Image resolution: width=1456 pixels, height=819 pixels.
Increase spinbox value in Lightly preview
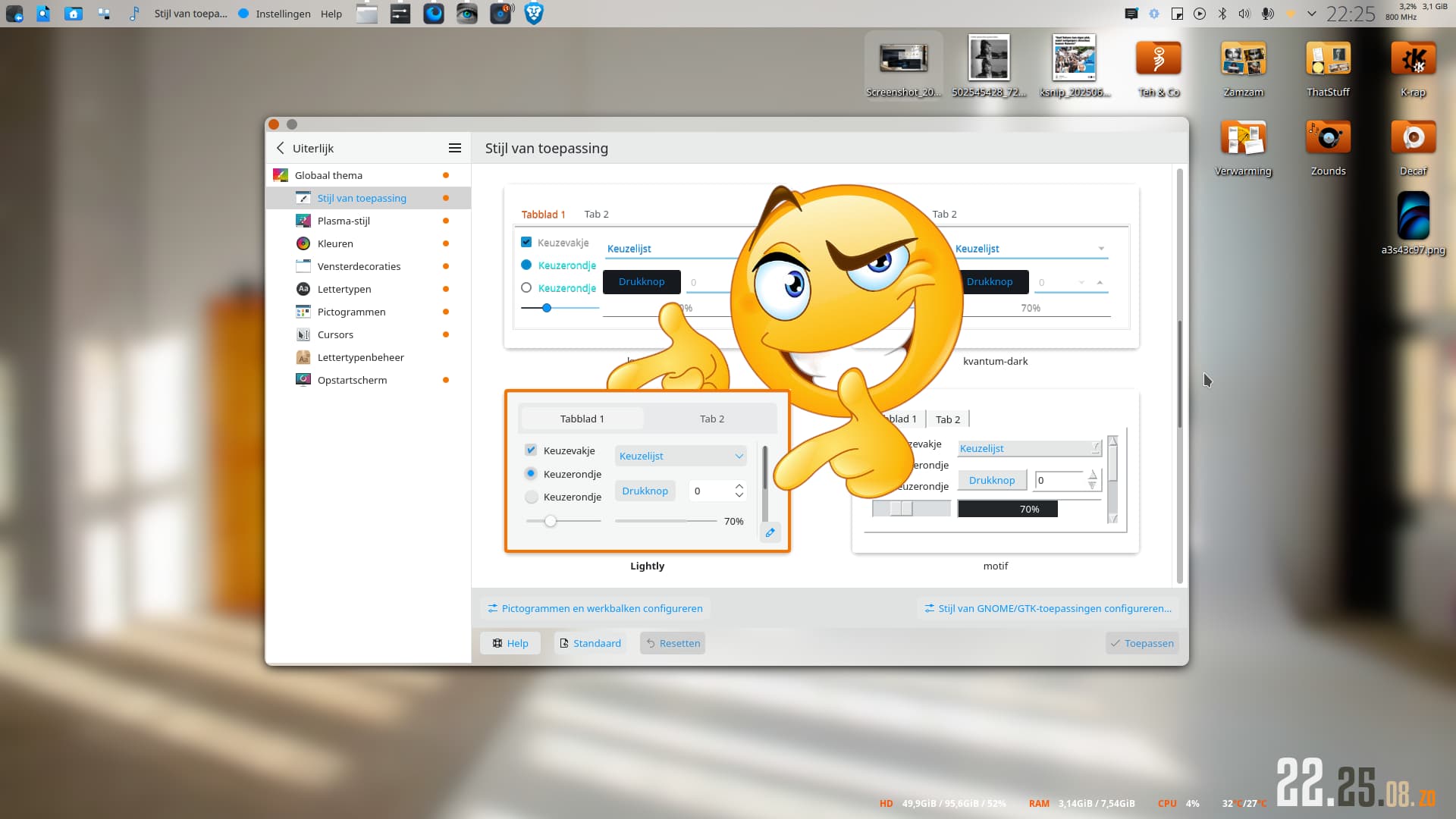(x=739, y=486)
